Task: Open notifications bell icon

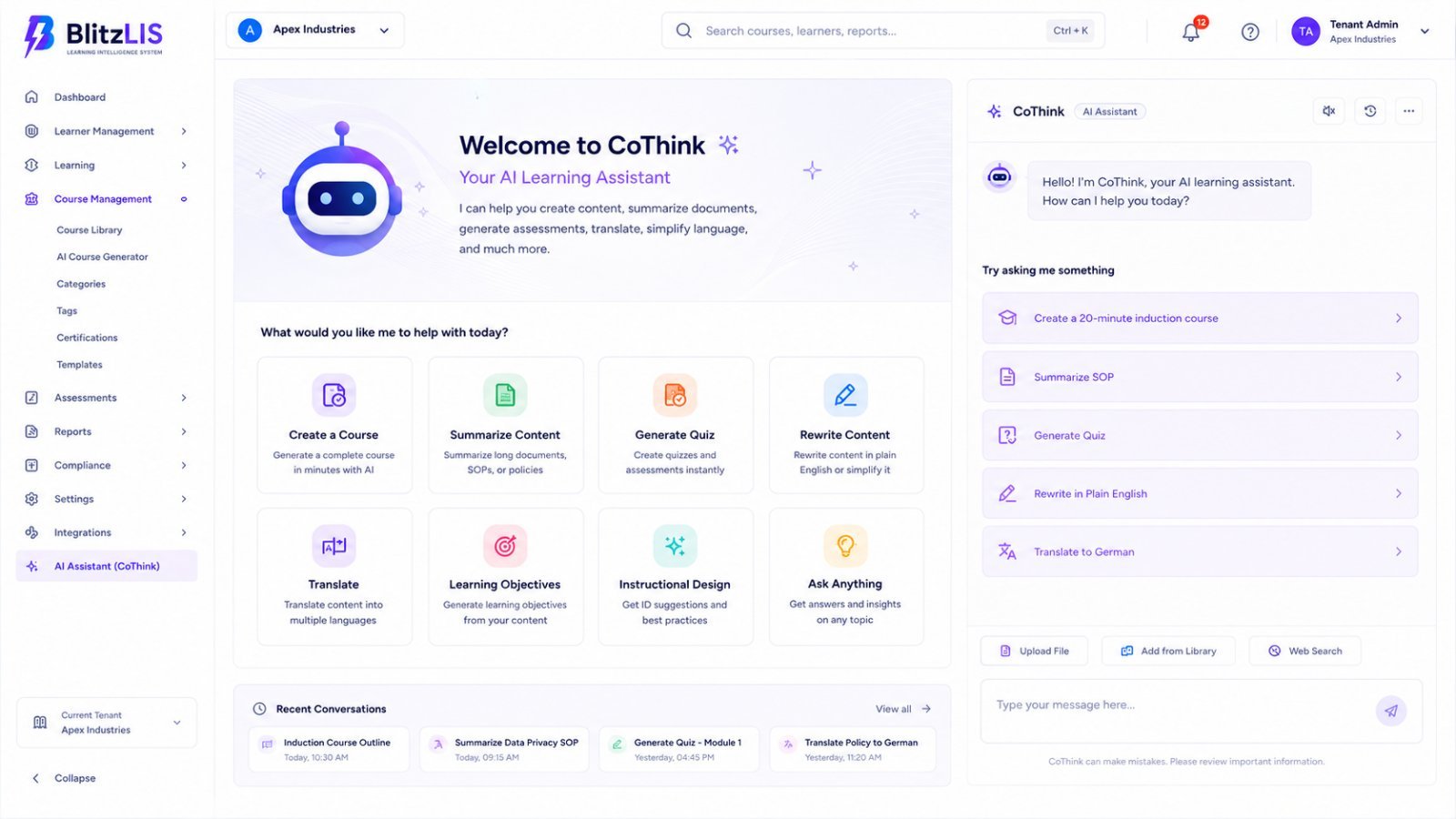Action: (1190, 32)
